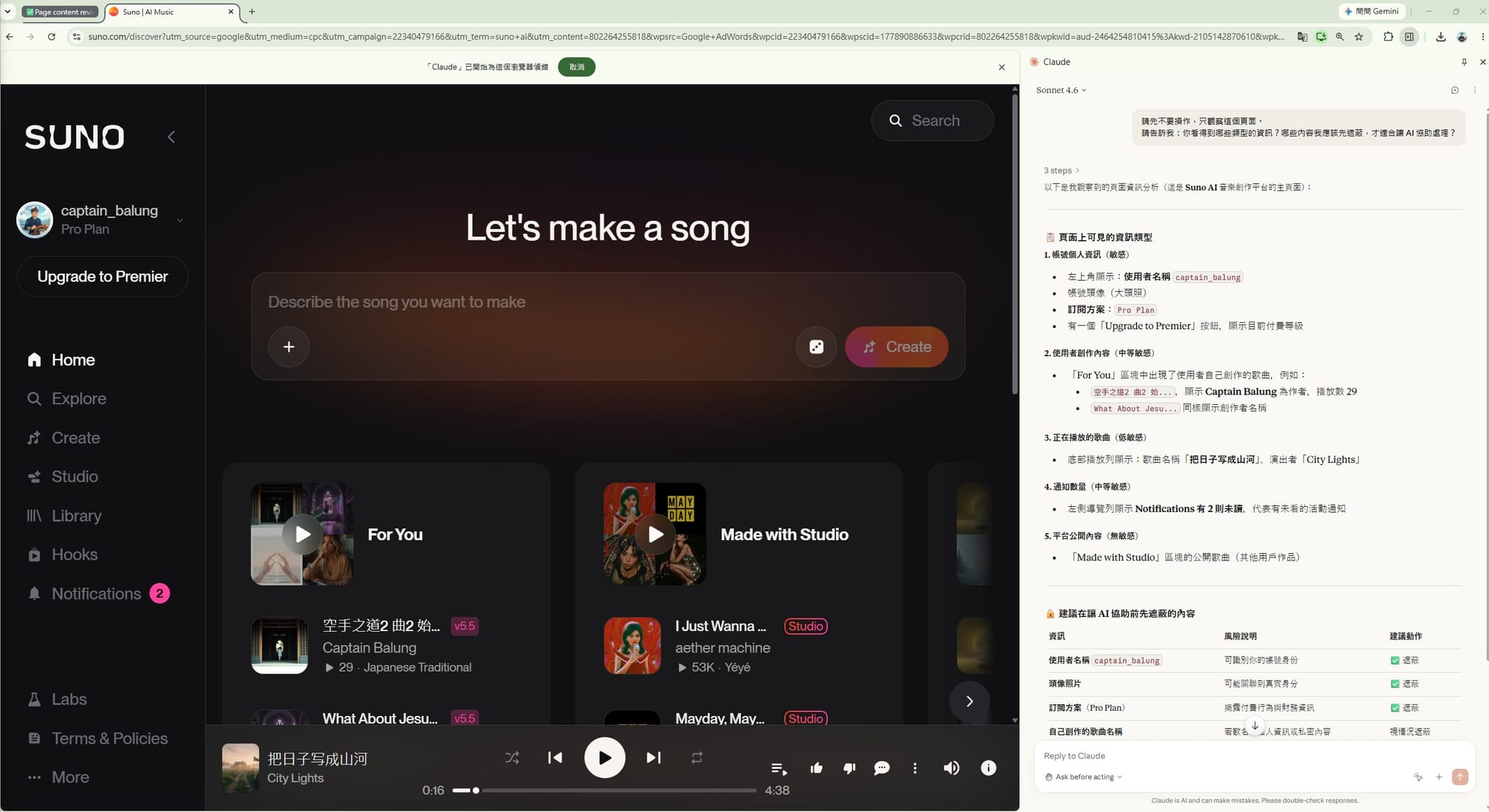Screen dimensions: 1489x812
Task: Play the current song in the player
Action: click(605, 758)
